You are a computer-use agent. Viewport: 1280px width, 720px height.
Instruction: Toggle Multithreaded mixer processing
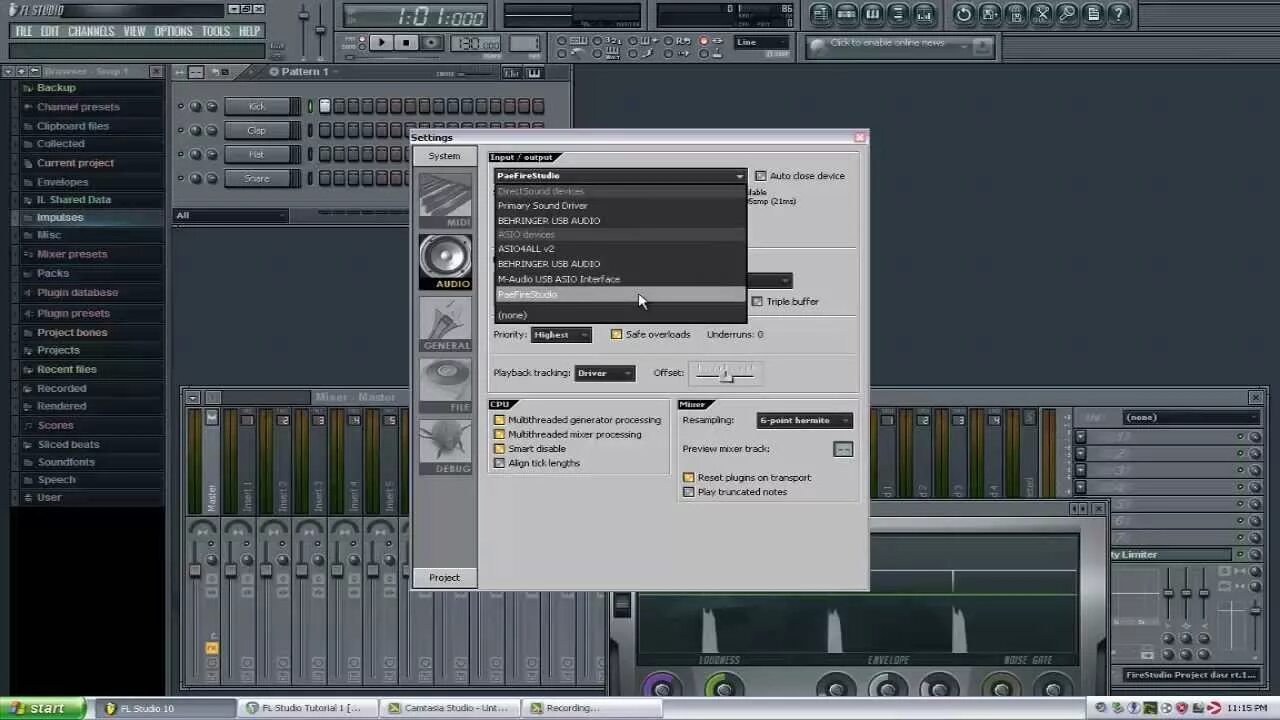(499, 434)
